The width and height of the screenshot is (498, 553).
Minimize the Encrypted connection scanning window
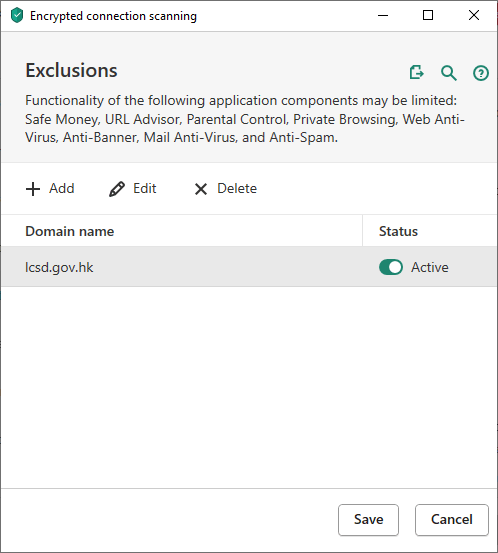pyautogui.click(x=383, y=16)
